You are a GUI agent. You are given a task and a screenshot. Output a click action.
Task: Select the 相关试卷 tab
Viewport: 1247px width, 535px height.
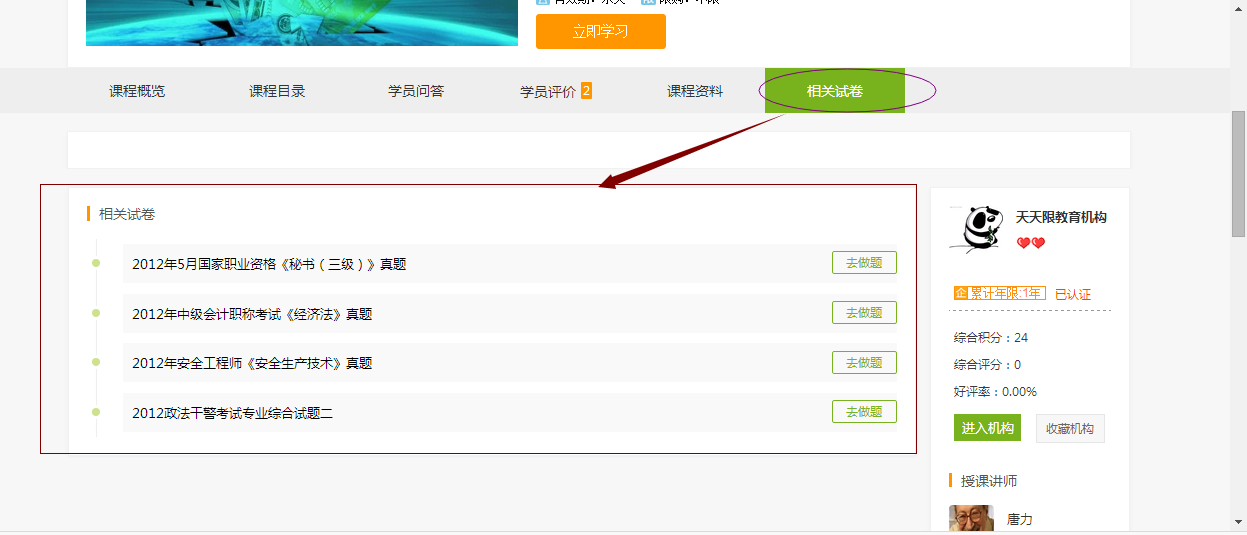click(x=835, y=91)
